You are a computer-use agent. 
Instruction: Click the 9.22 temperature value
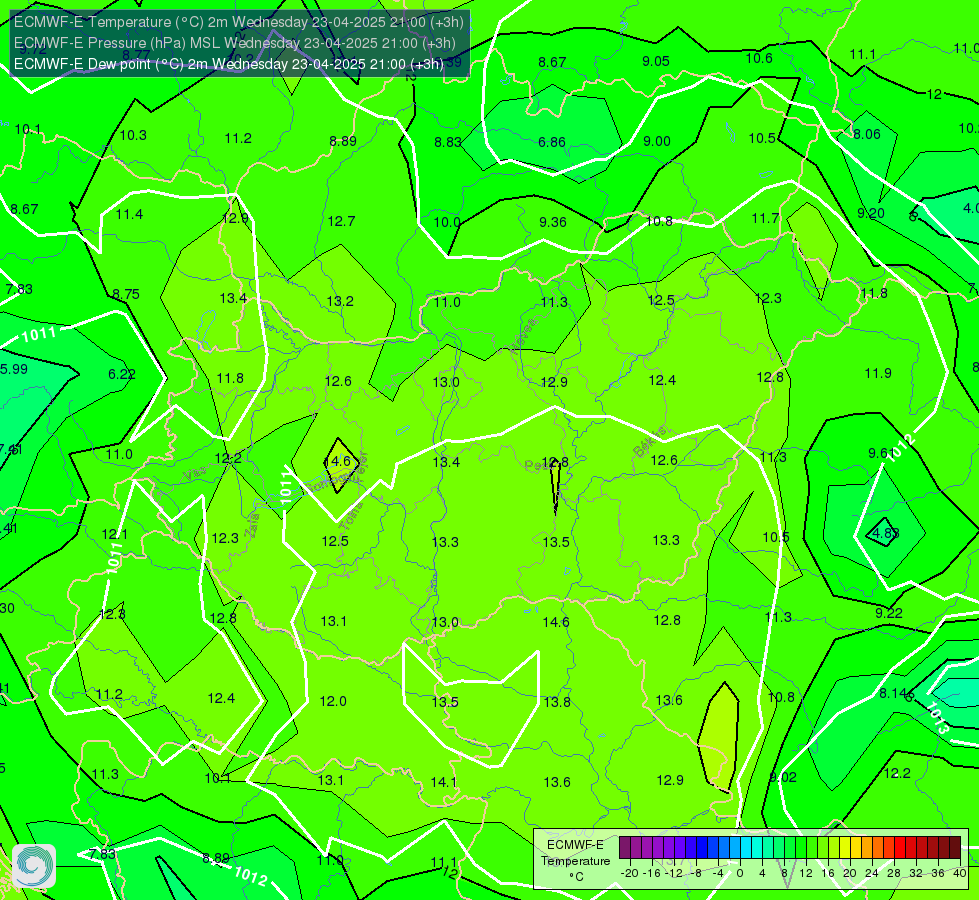(x=888, y=613)
